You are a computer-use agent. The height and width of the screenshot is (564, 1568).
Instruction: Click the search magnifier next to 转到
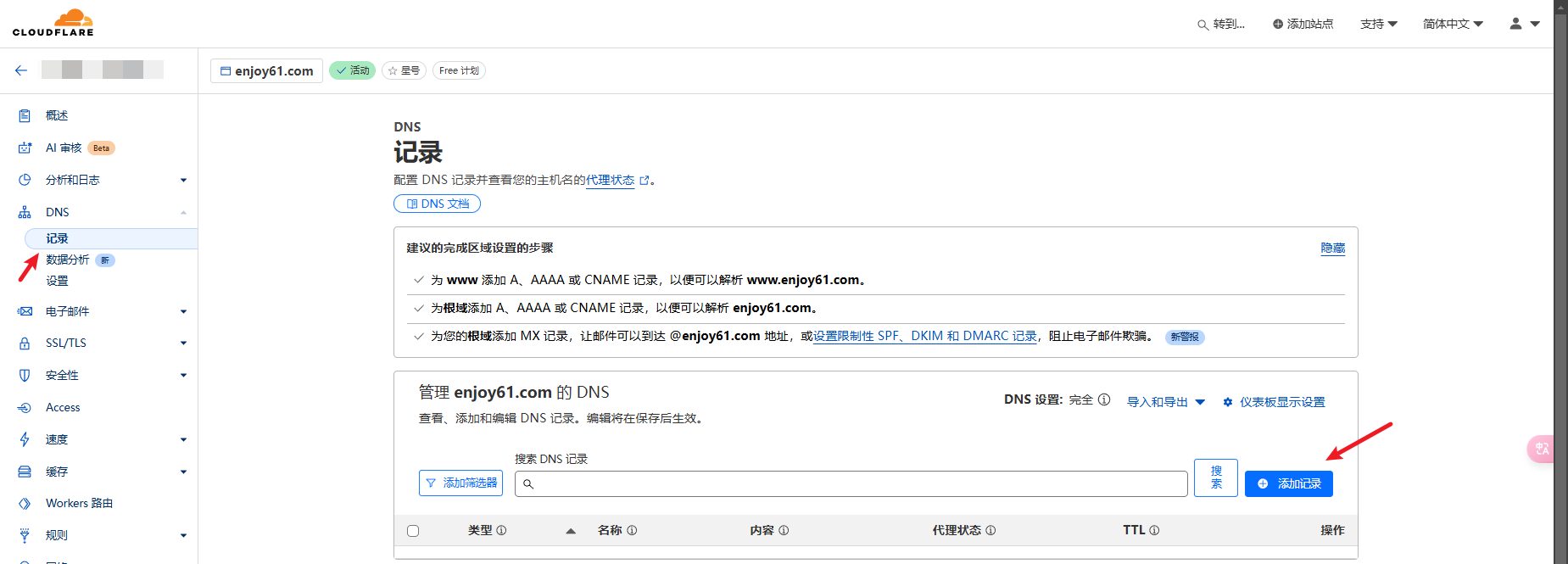1203,25
